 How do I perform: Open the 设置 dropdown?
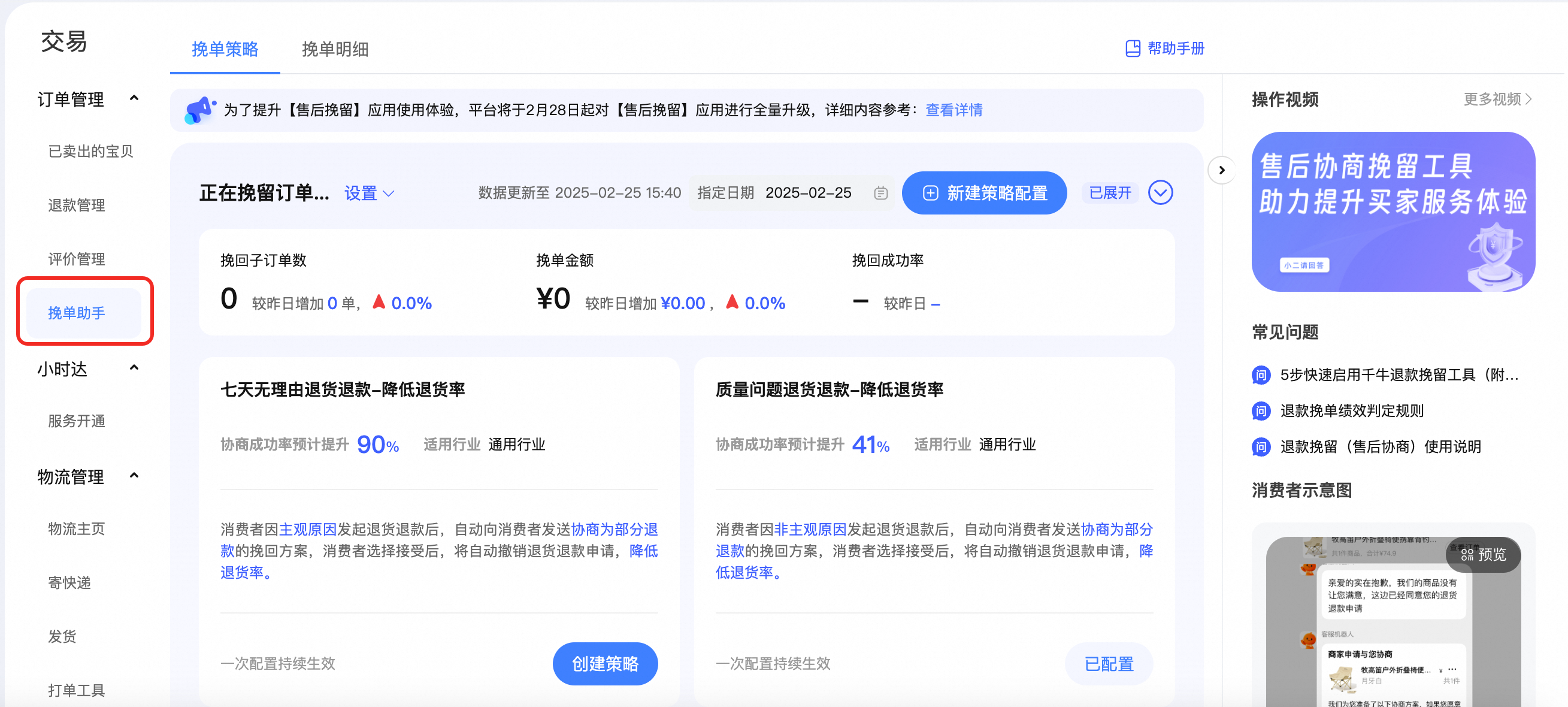[368, 192]
